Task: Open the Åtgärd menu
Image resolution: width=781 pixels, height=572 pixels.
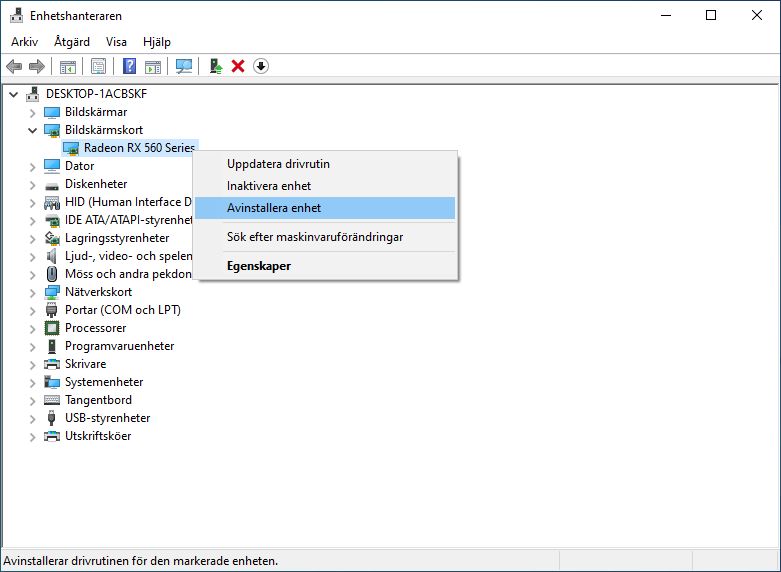Action: coord(72,42)
